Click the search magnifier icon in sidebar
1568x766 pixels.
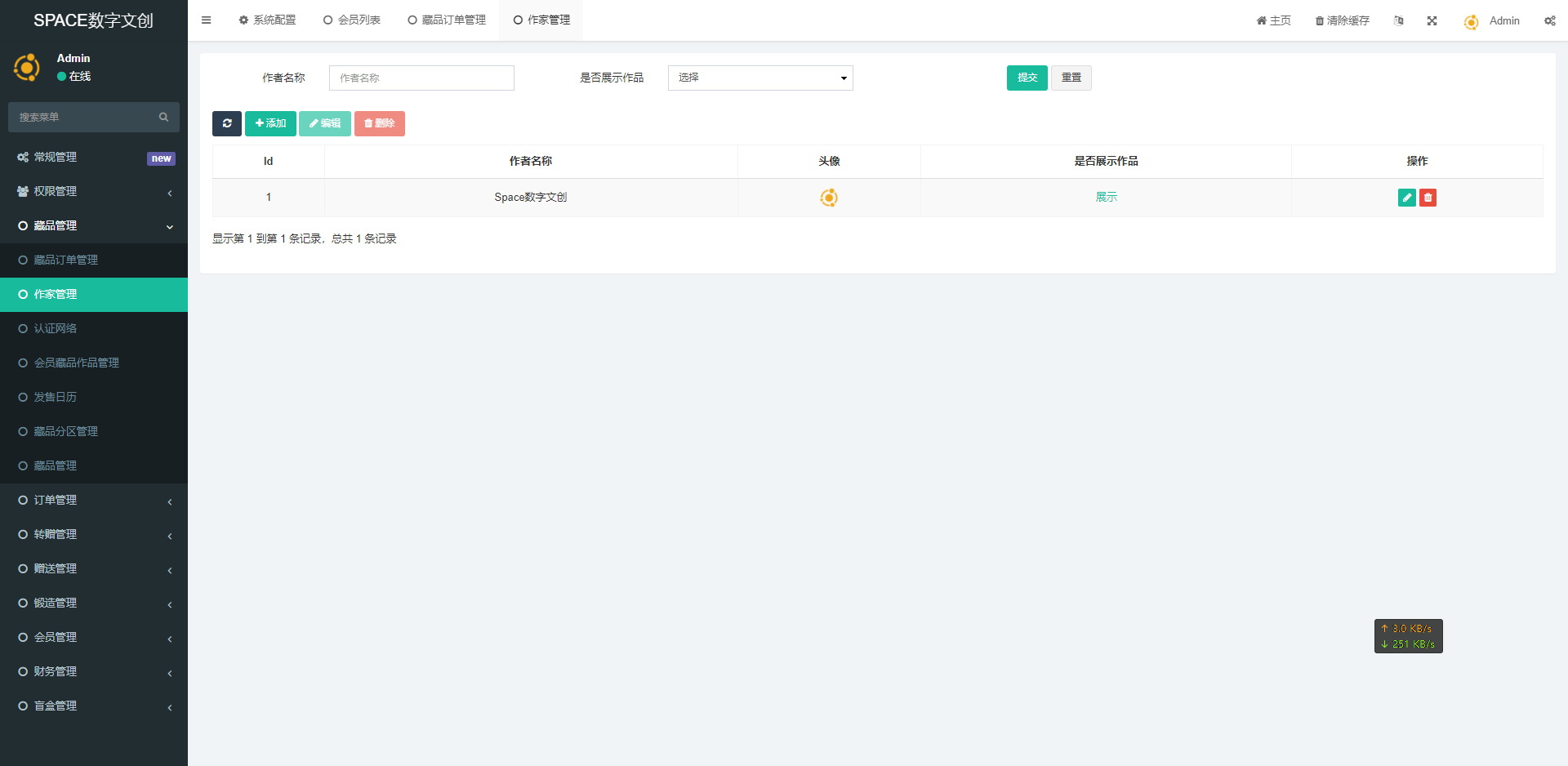click(x=163, y=118)
